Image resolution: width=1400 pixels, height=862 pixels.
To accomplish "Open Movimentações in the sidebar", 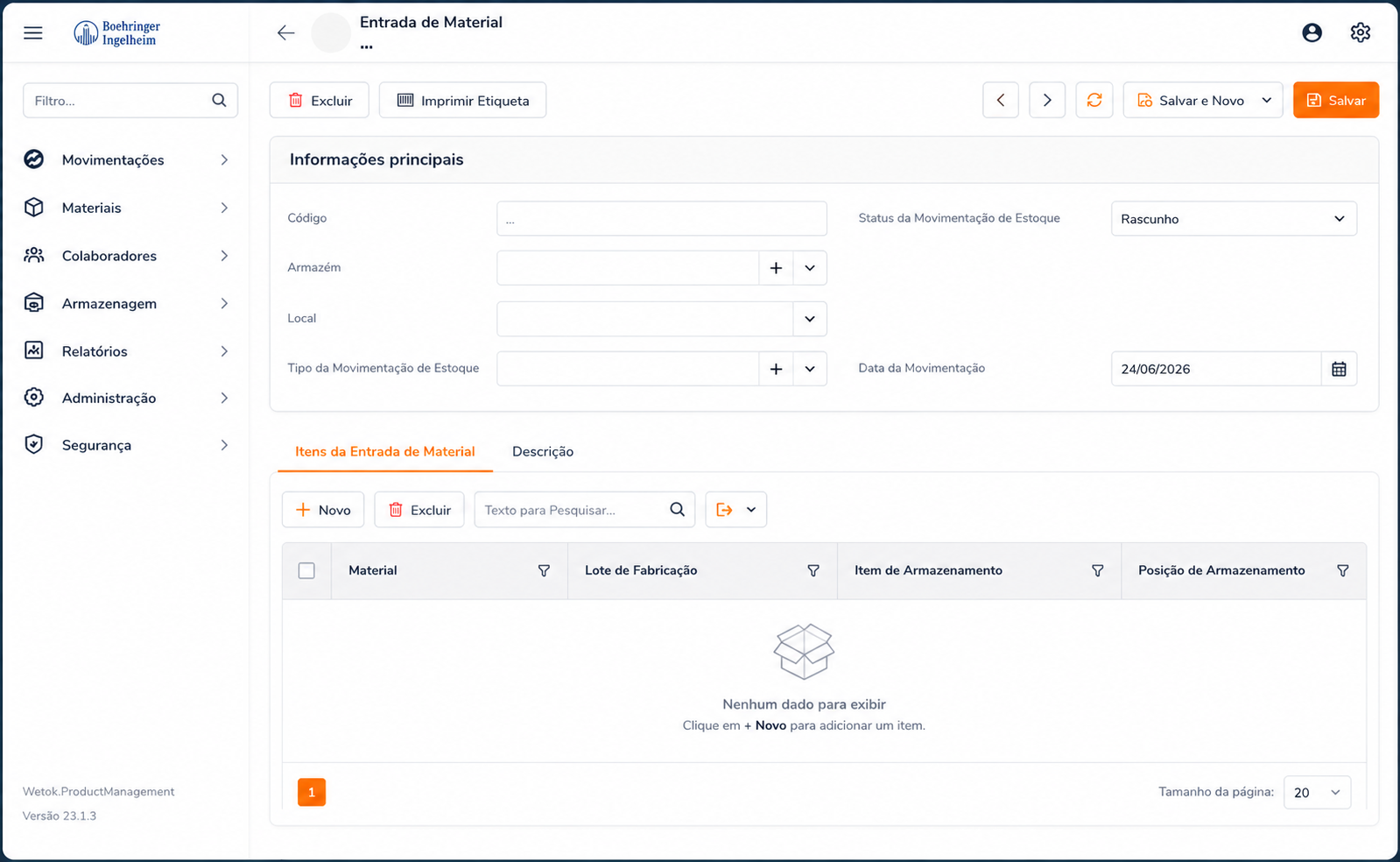I will pos(127,159).
